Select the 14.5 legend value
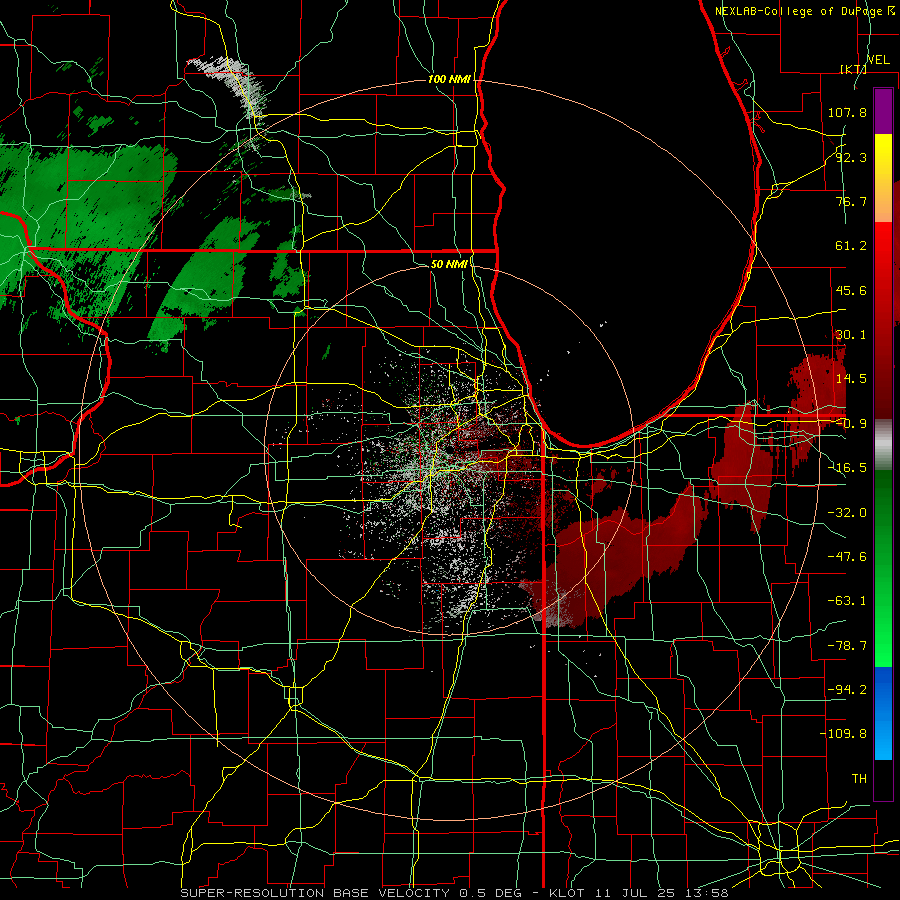The height and width of the screenshot is (900, 900). (851, 379)
